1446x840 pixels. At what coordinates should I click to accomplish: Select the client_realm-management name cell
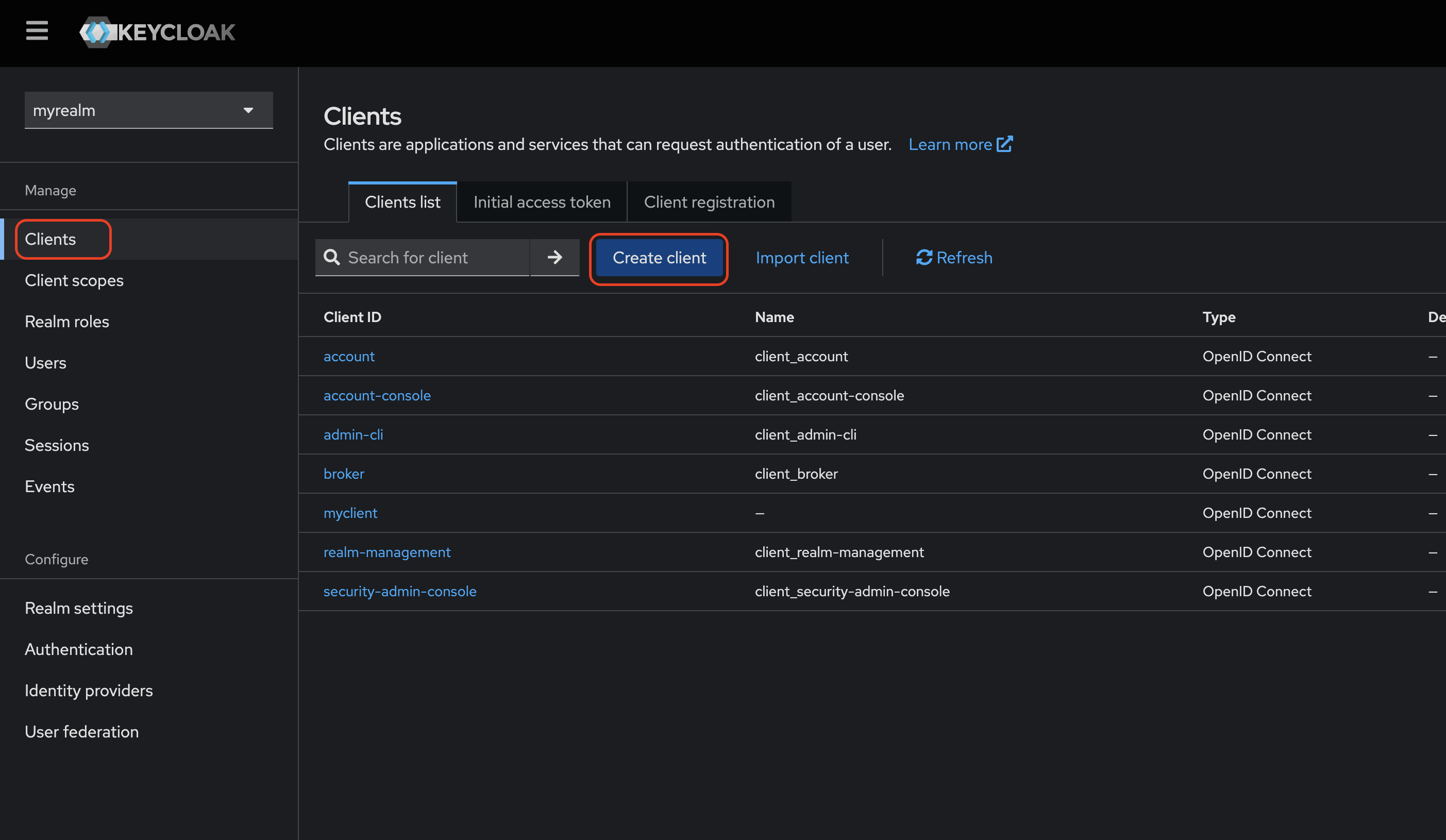839,552
